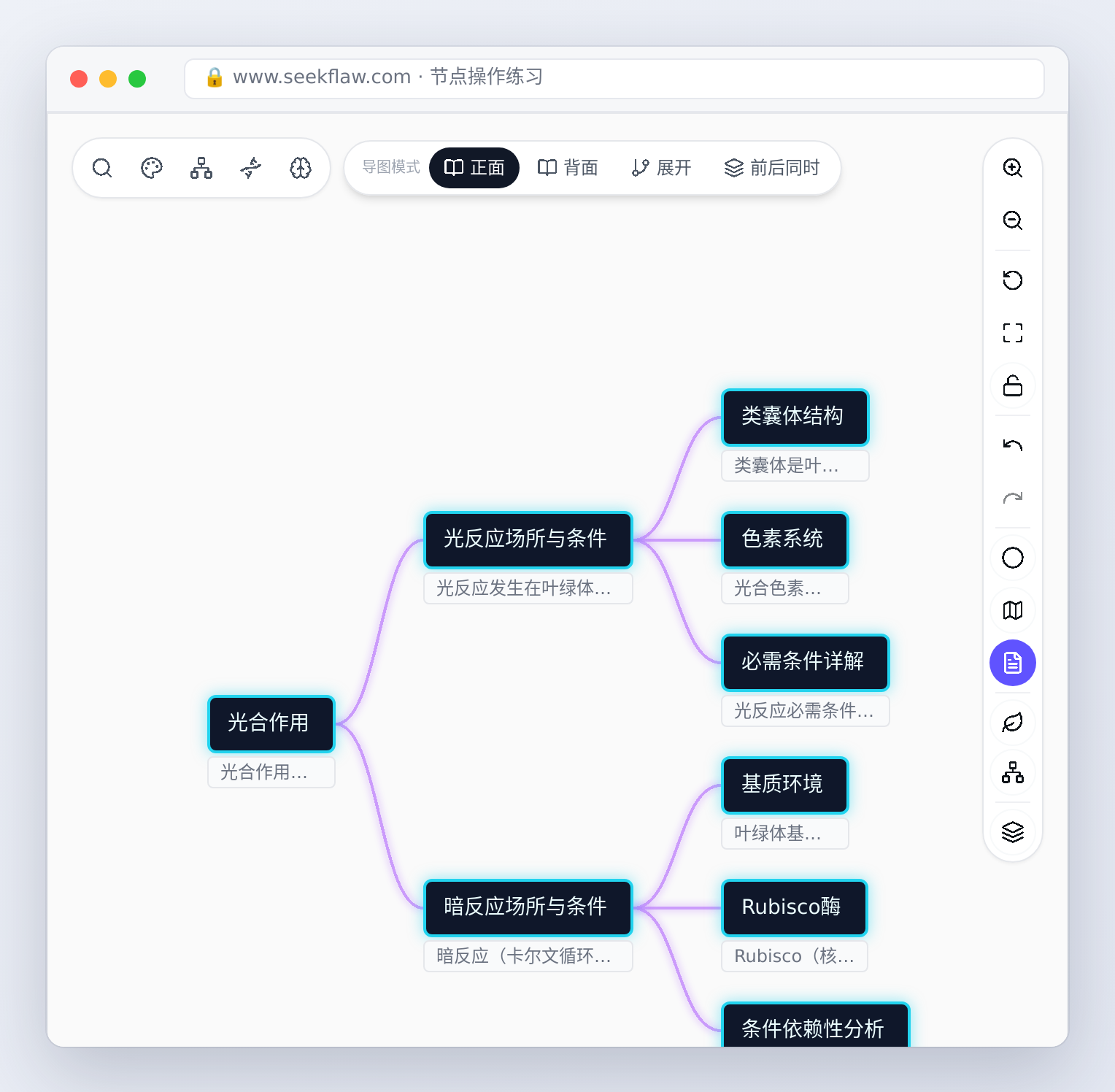The image size is (1115, 1092).
Task: Click the sparkle wand icon beside the brain
Action: click(251, 168)
